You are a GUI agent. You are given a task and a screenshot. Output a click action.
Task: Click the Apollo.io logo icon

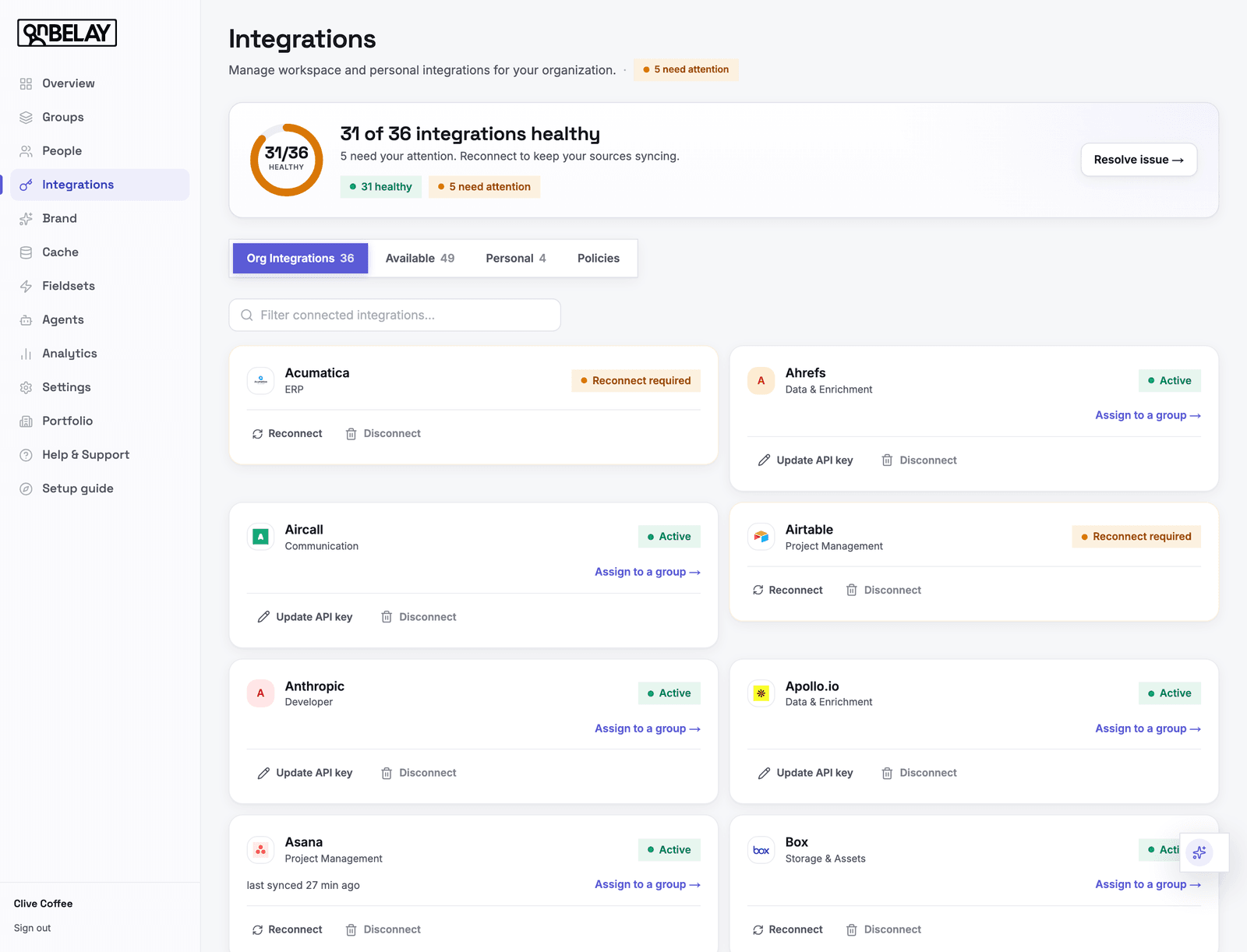click(761, 693)
